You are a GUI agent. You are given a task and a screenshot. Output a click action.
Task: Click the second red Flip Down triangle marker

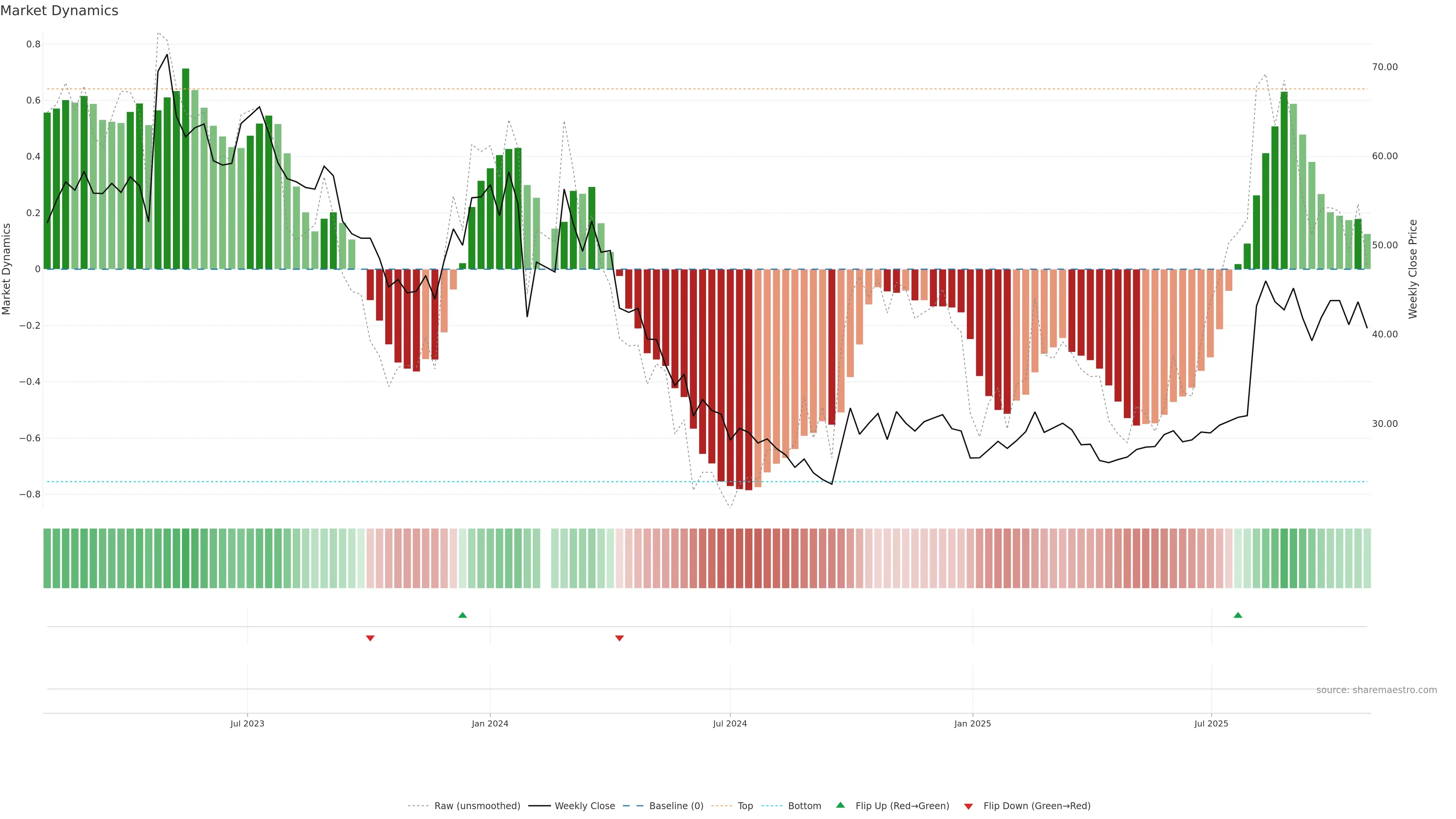620,638
